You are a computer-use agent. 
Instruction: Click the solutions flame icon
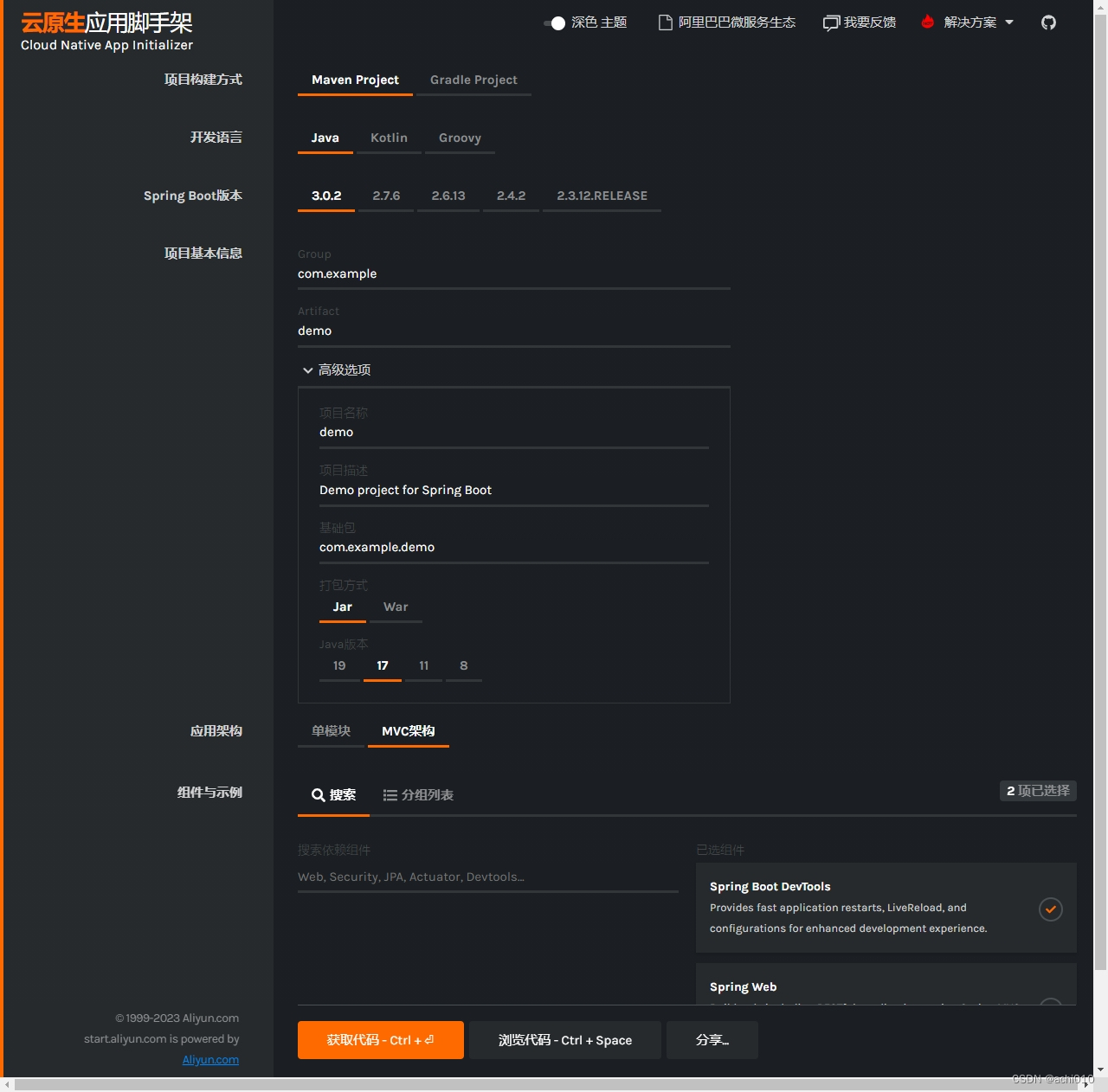click(x=927, y=22)
